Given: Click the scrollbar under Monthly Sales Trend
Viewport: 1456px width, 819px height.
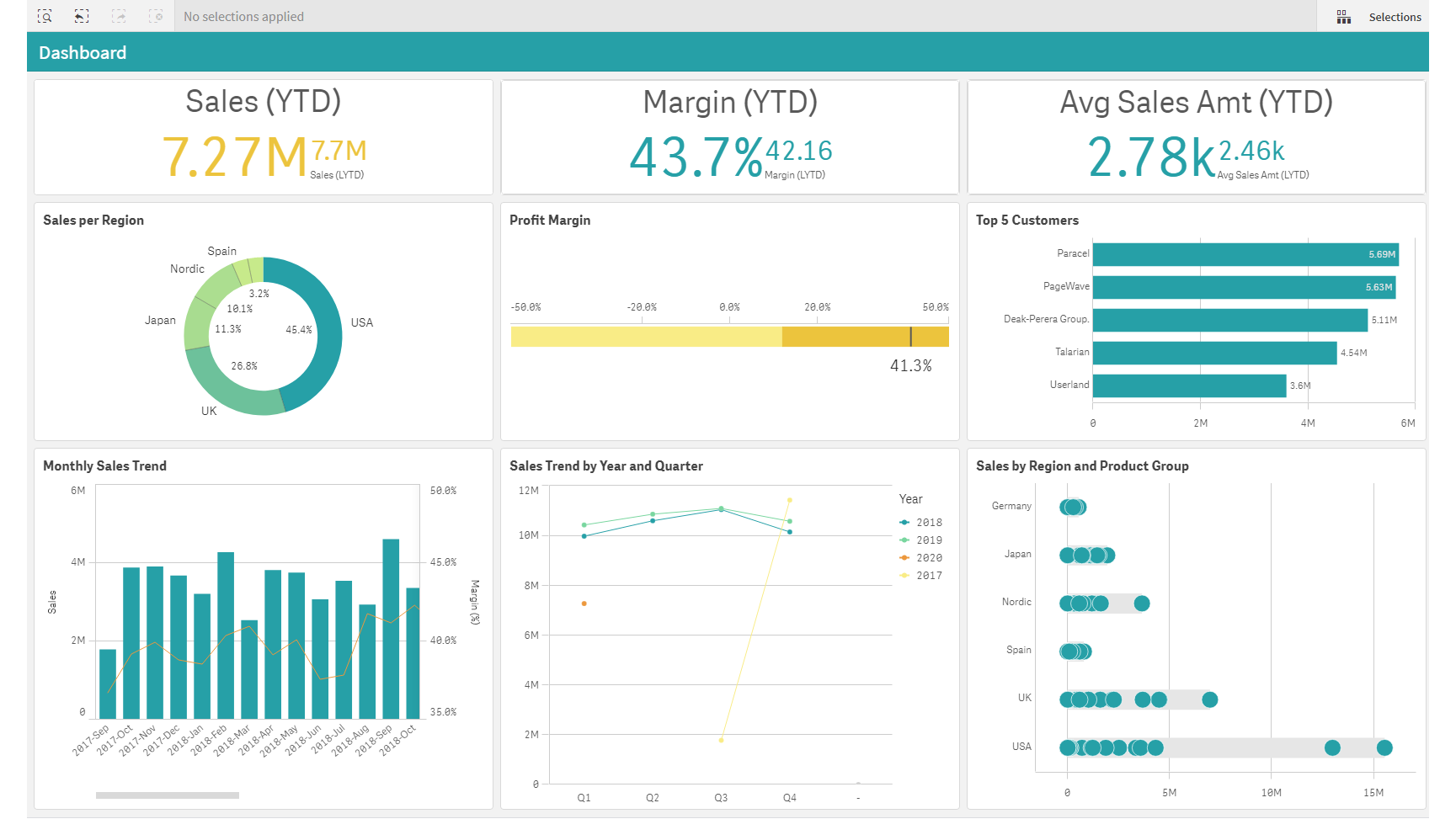Looking at the screenshot, I should click(167, 795).
